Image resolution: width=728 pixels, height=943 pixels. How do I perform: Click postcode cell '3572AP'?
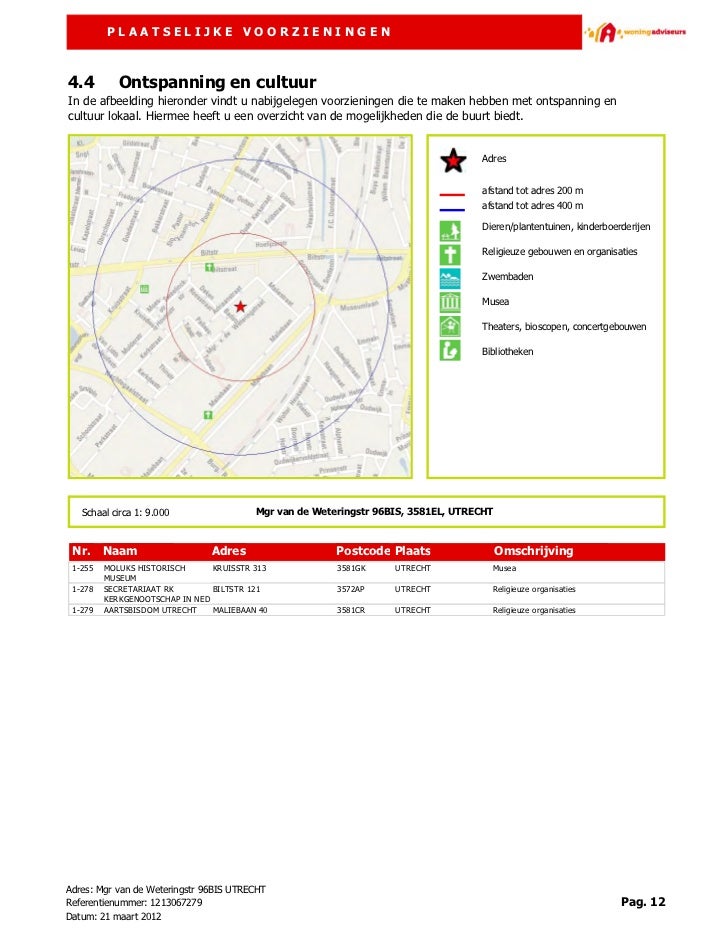350,589
